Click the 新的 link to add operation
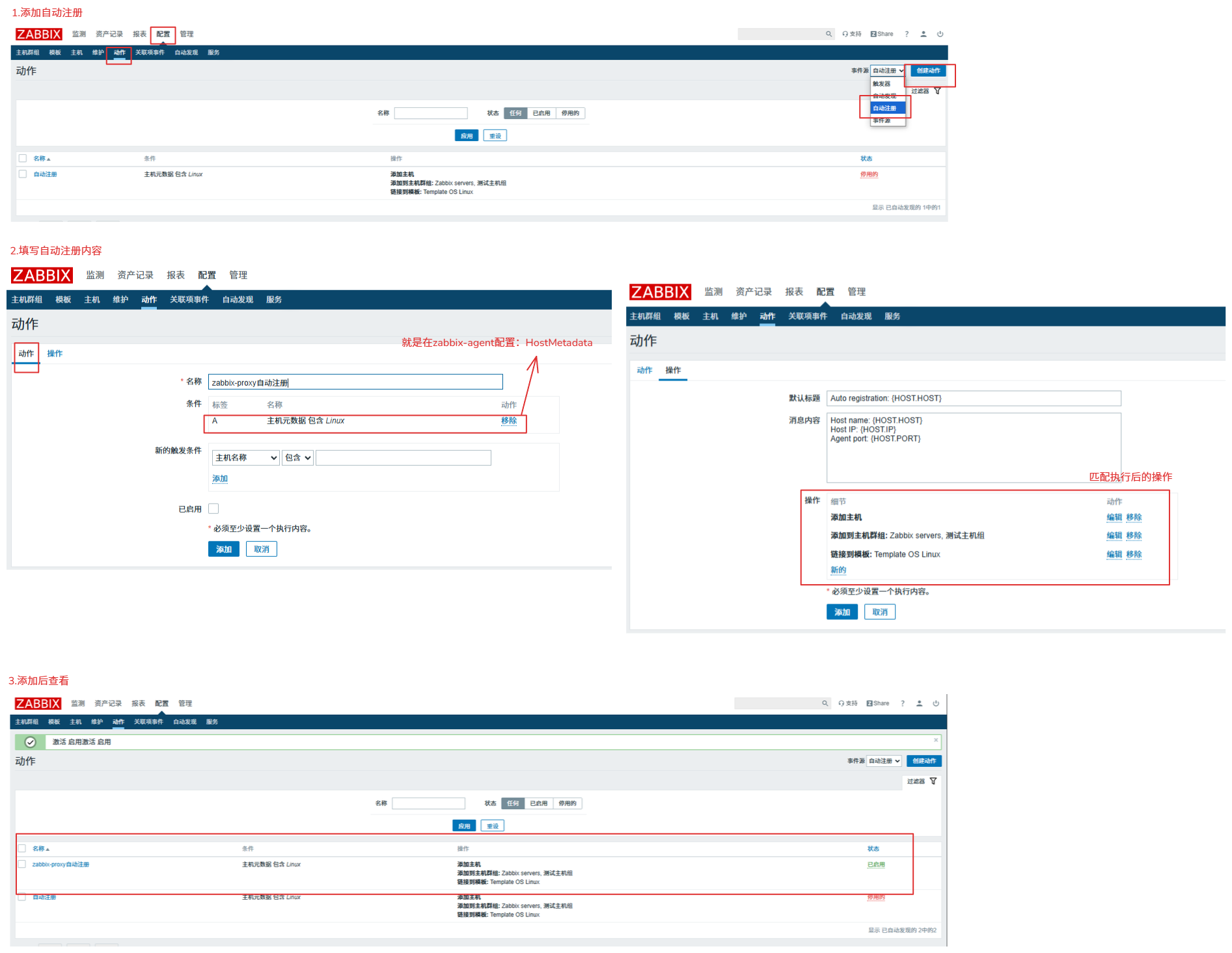Viewport: 1232px width, 953px height. [838, 570]
